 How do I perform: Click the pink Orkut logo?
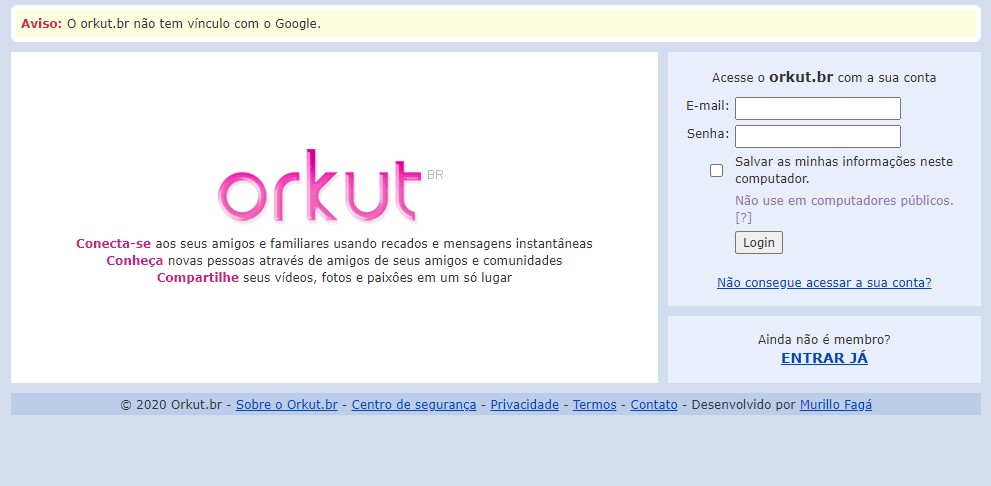pyautogui.click(x=319, y=188)
